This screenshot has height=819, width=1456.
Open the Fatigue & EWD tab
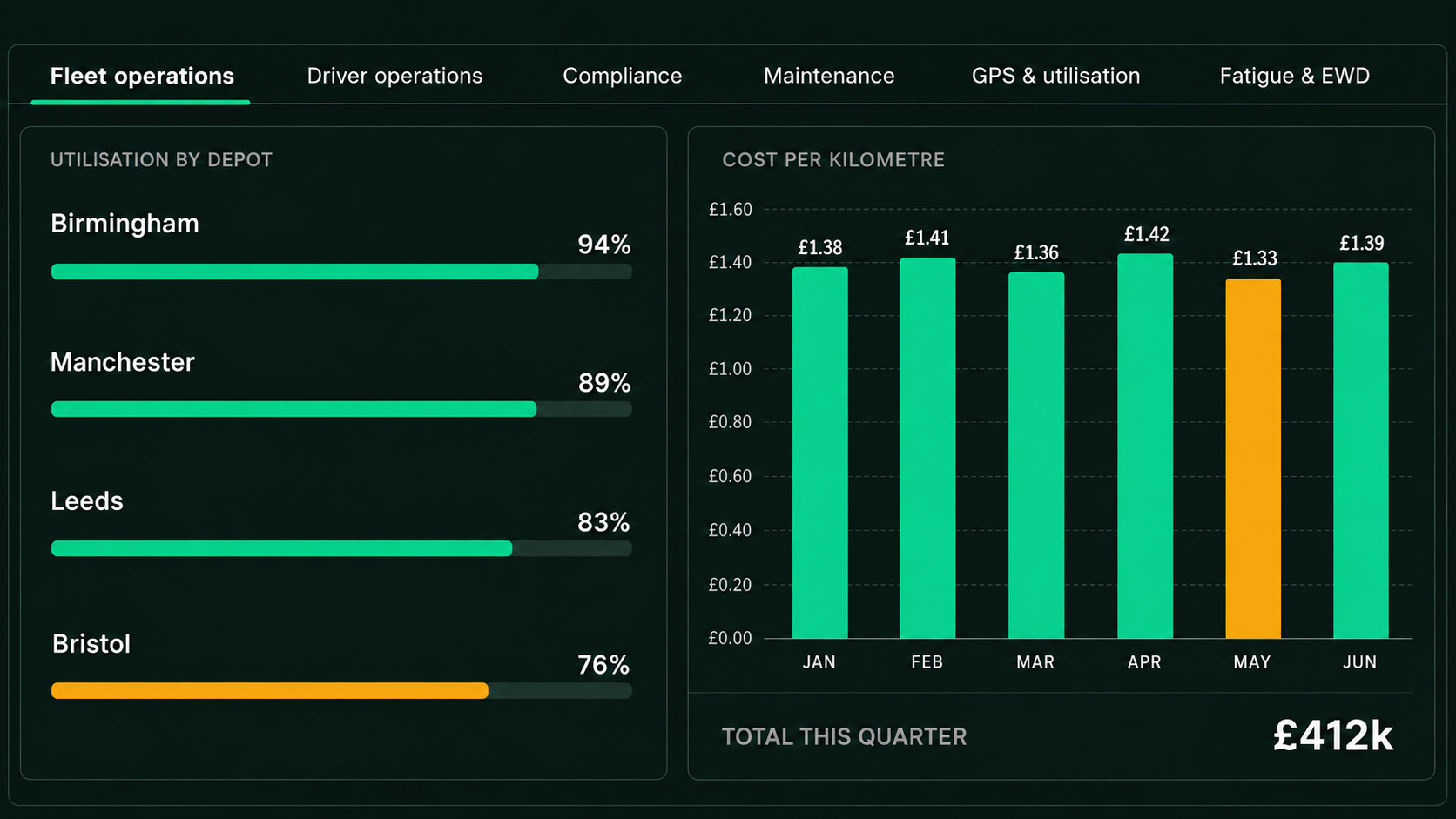1294,76
